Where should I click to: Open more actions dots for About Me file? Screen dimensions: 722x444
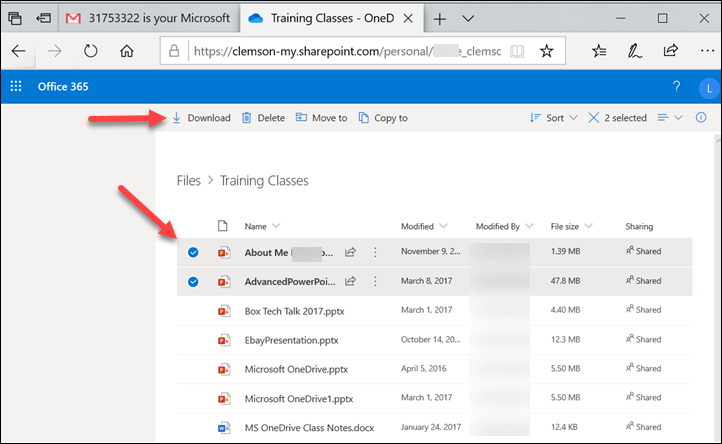(375, 252)
